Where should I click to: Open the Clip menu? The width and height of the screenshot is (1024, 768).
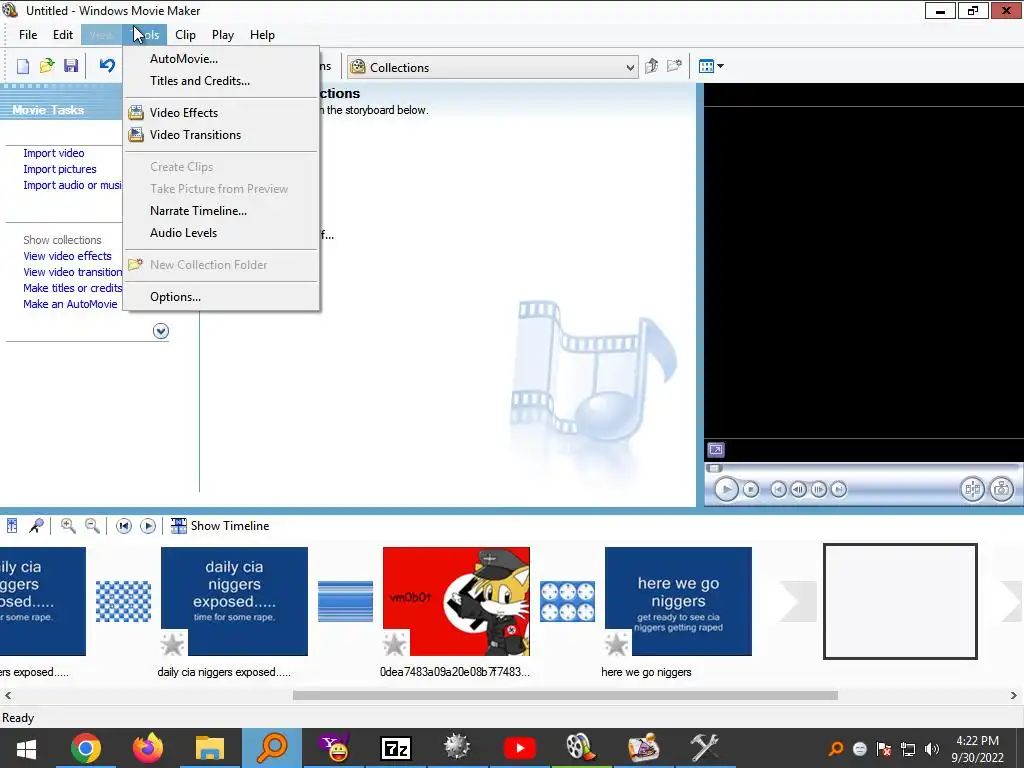185,35
